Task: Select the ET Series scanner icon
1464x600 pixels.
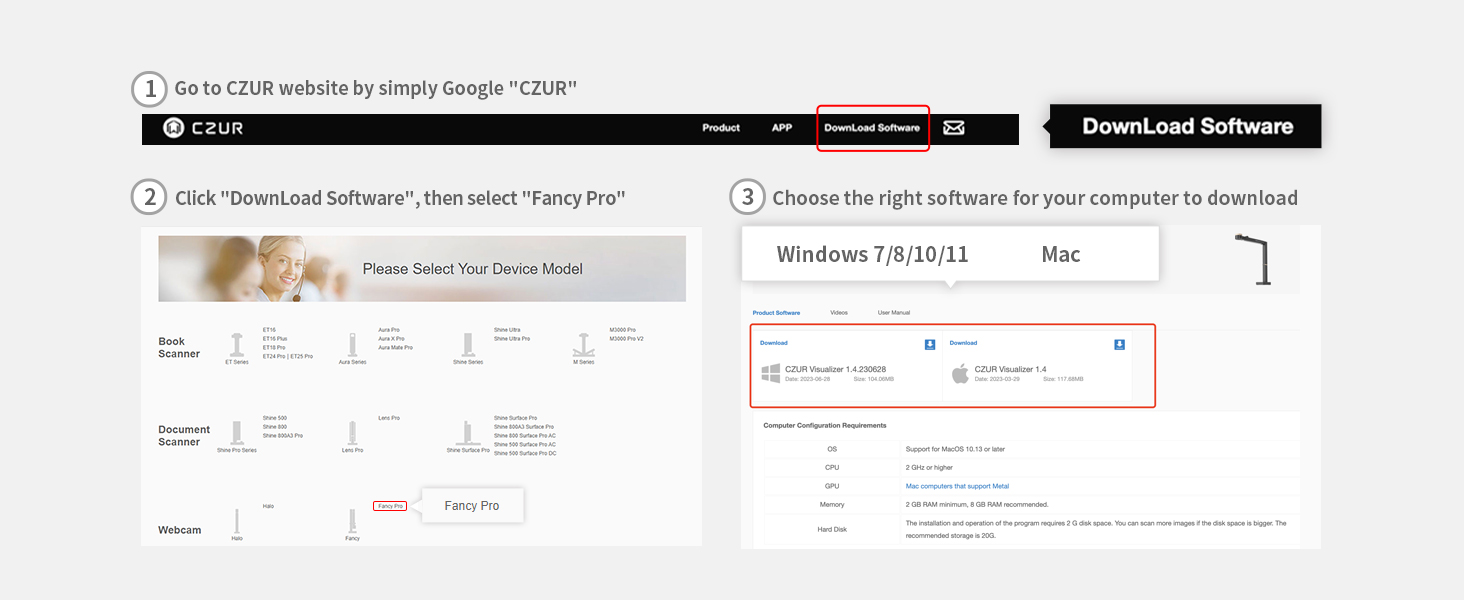Action: [236, 345]
